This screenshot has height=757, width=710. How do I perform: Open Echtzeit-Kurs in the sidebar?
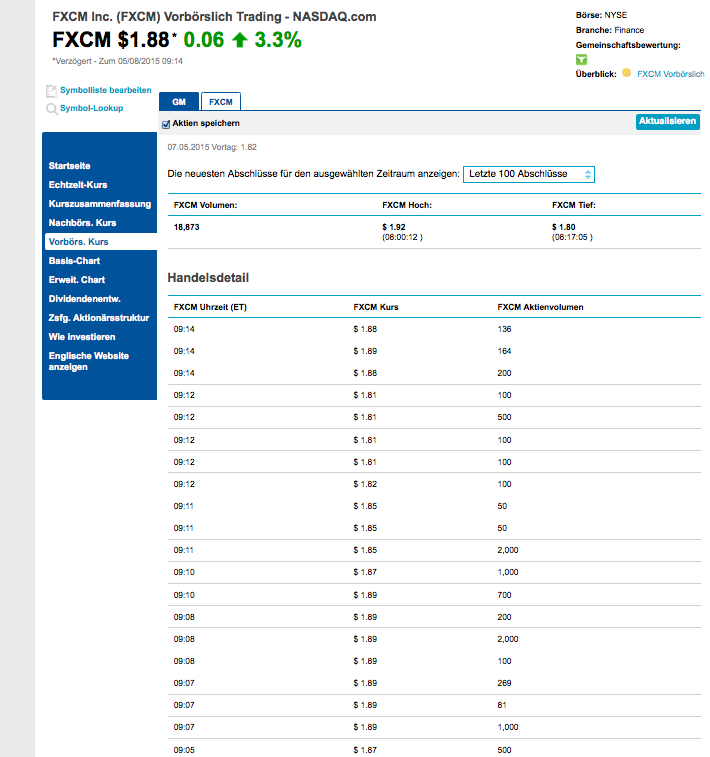pyautogui.click(x=78, y=185)
